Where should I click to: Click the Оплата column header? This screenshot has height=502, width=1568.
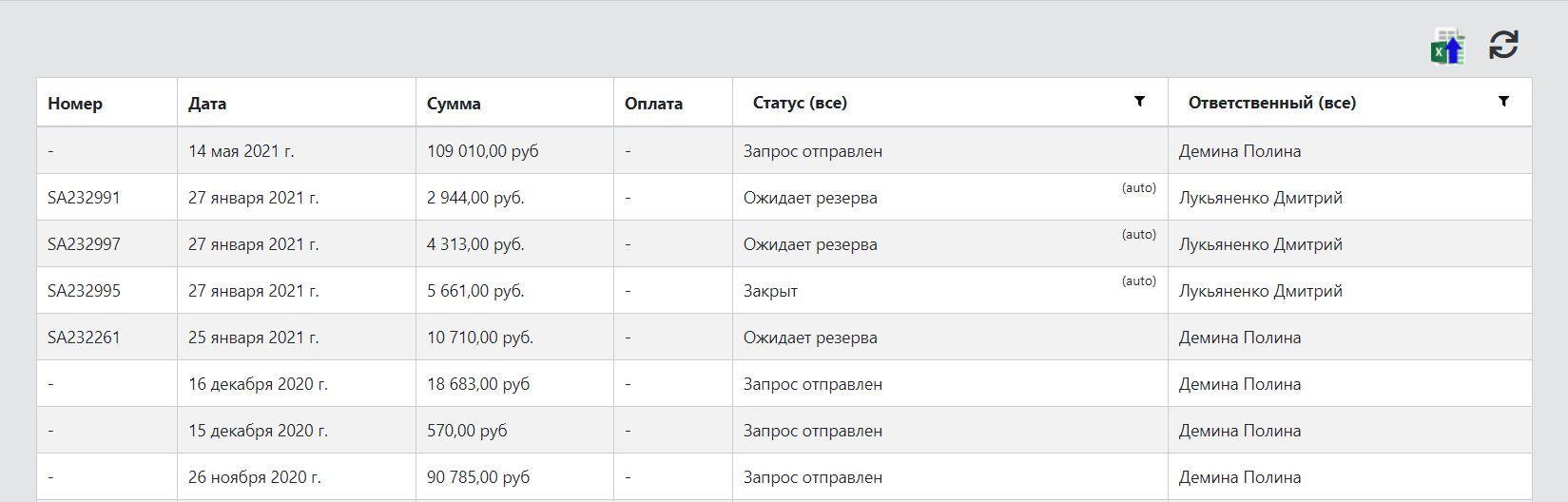click(653, 104)
